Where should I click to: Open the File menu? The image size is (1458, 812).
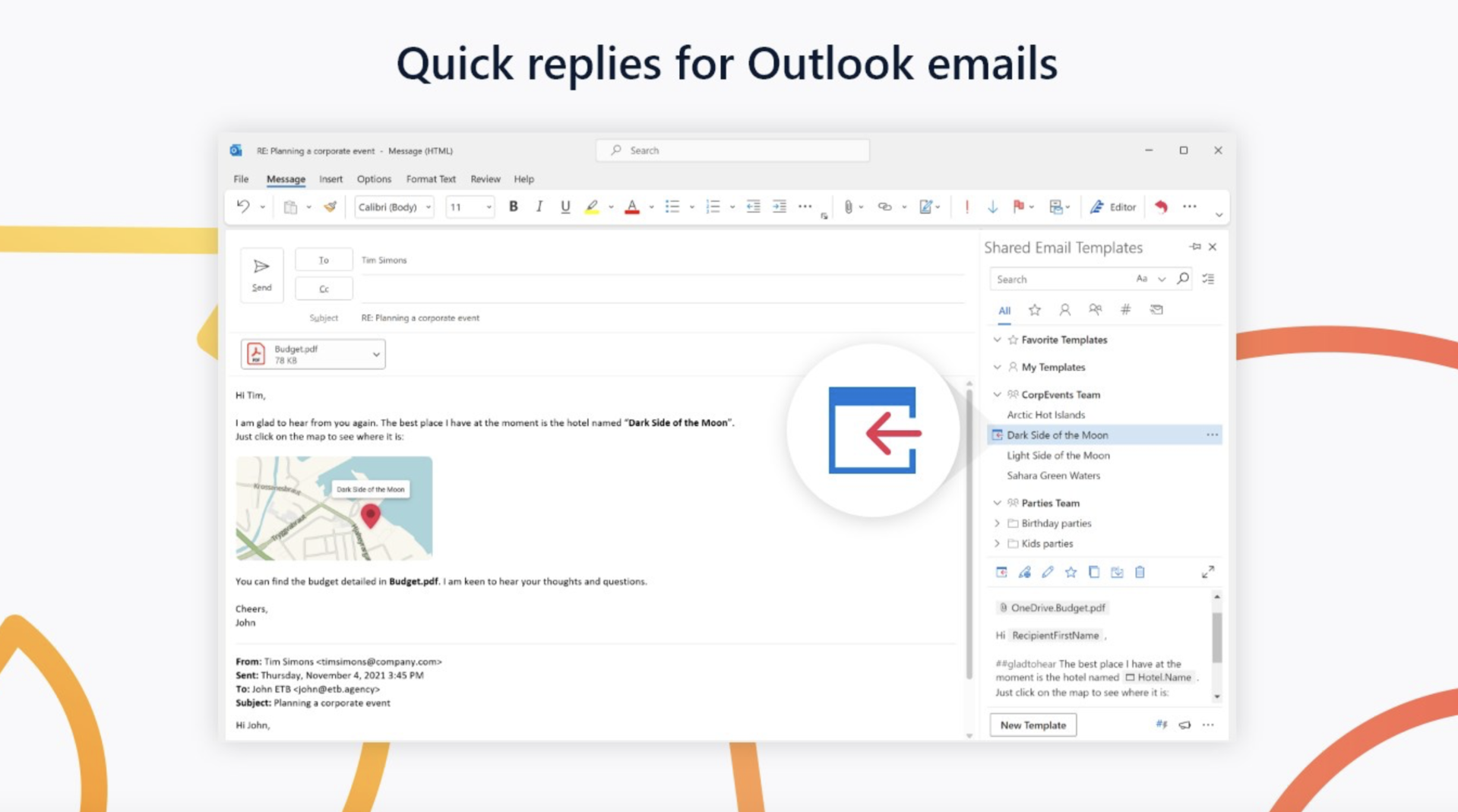pyautogui.click(x=241, y=179)
